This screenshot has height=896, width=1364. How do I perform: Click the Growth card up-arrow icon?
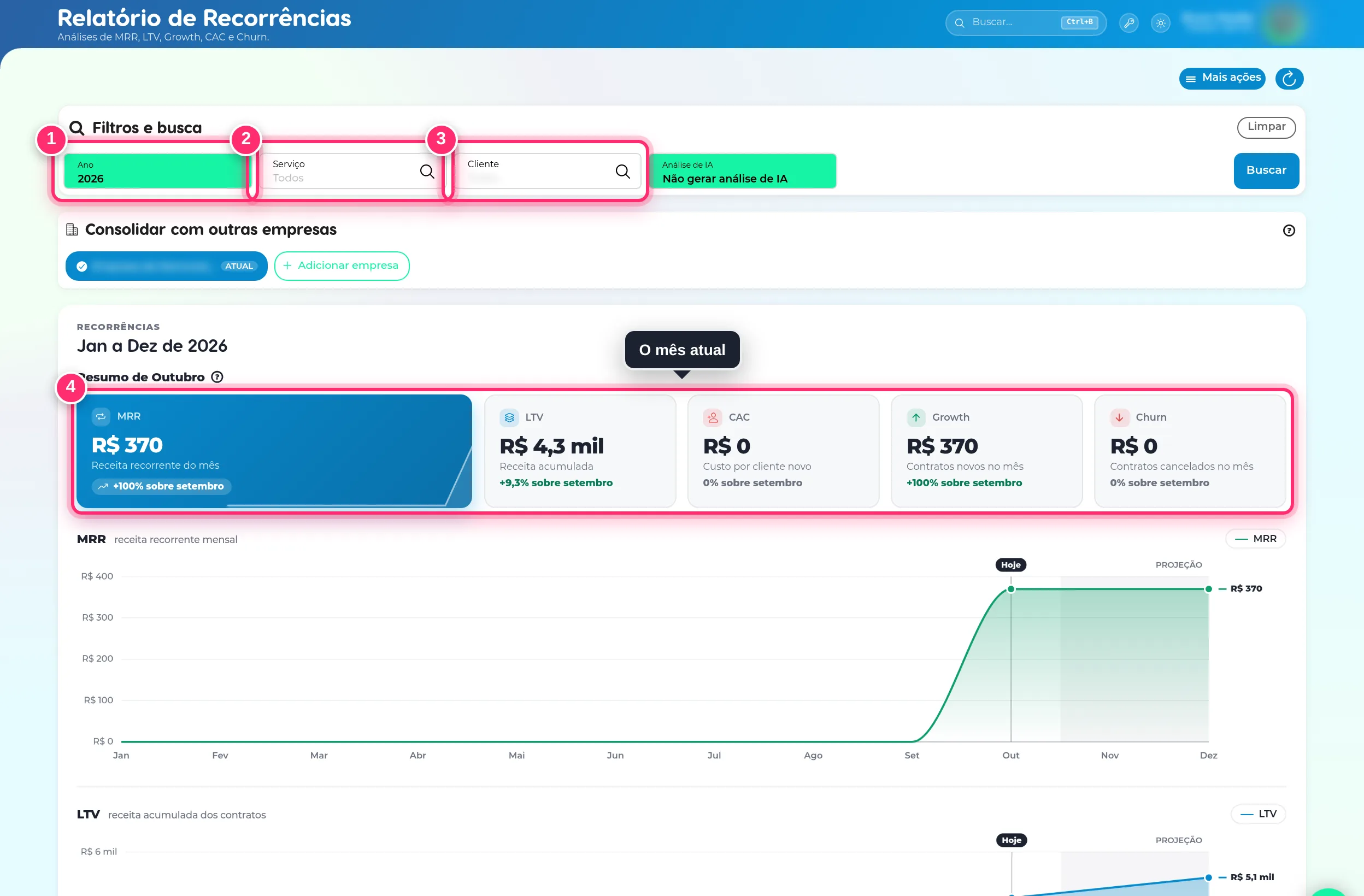(x=916, y=417)
